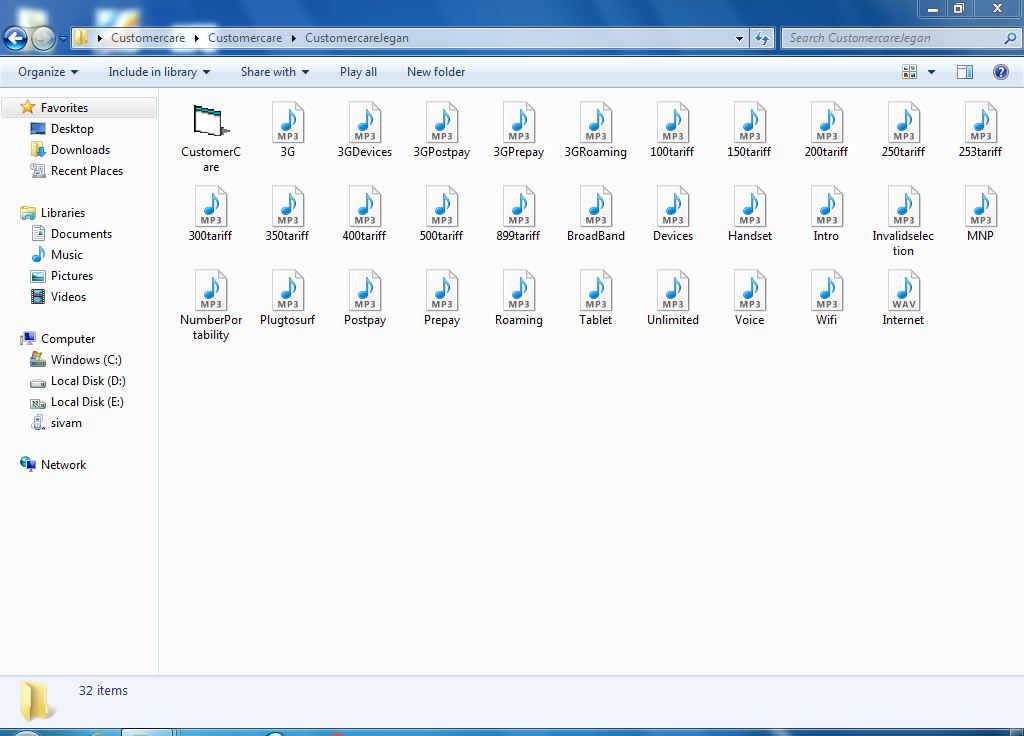This screenshot has height=736, width=1024.
Task: Select the Tablet MP3 file
Action: (596, 298)
